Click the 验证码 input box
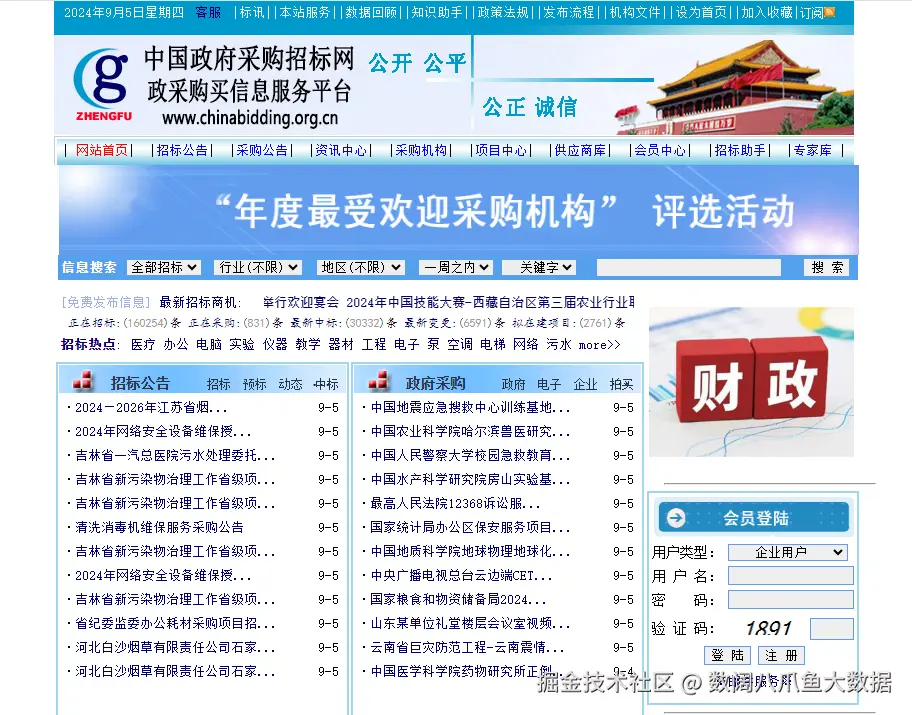 (x=832, y=628)
